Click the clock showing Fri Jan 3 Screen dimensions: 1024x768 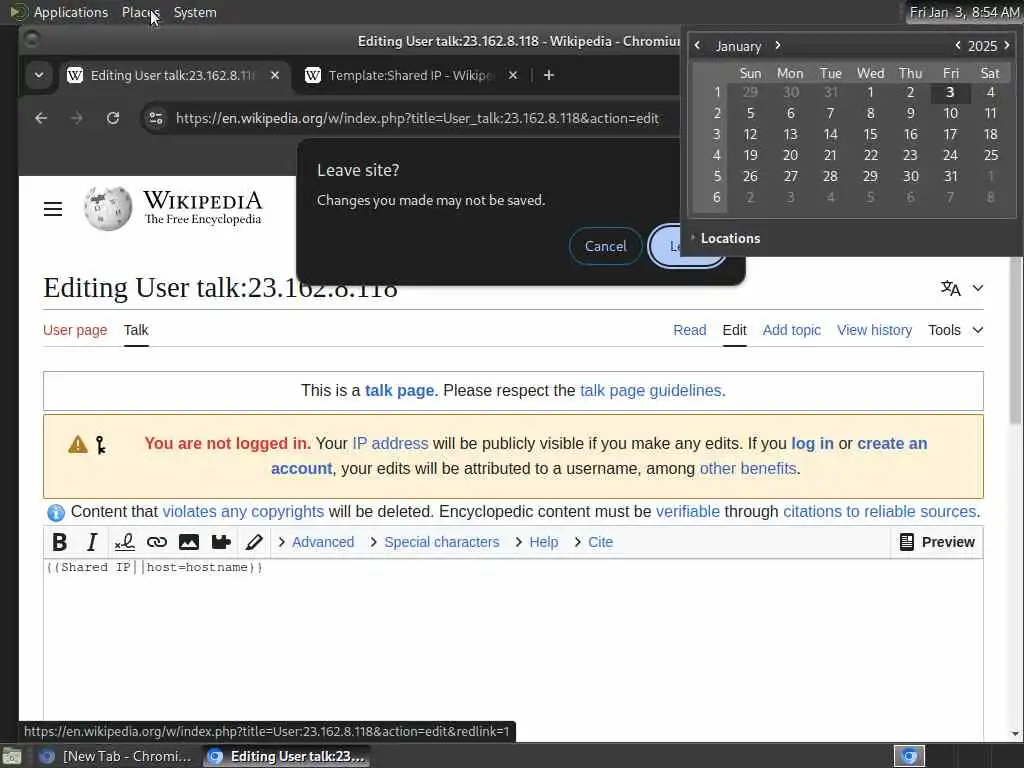point(965,12)
